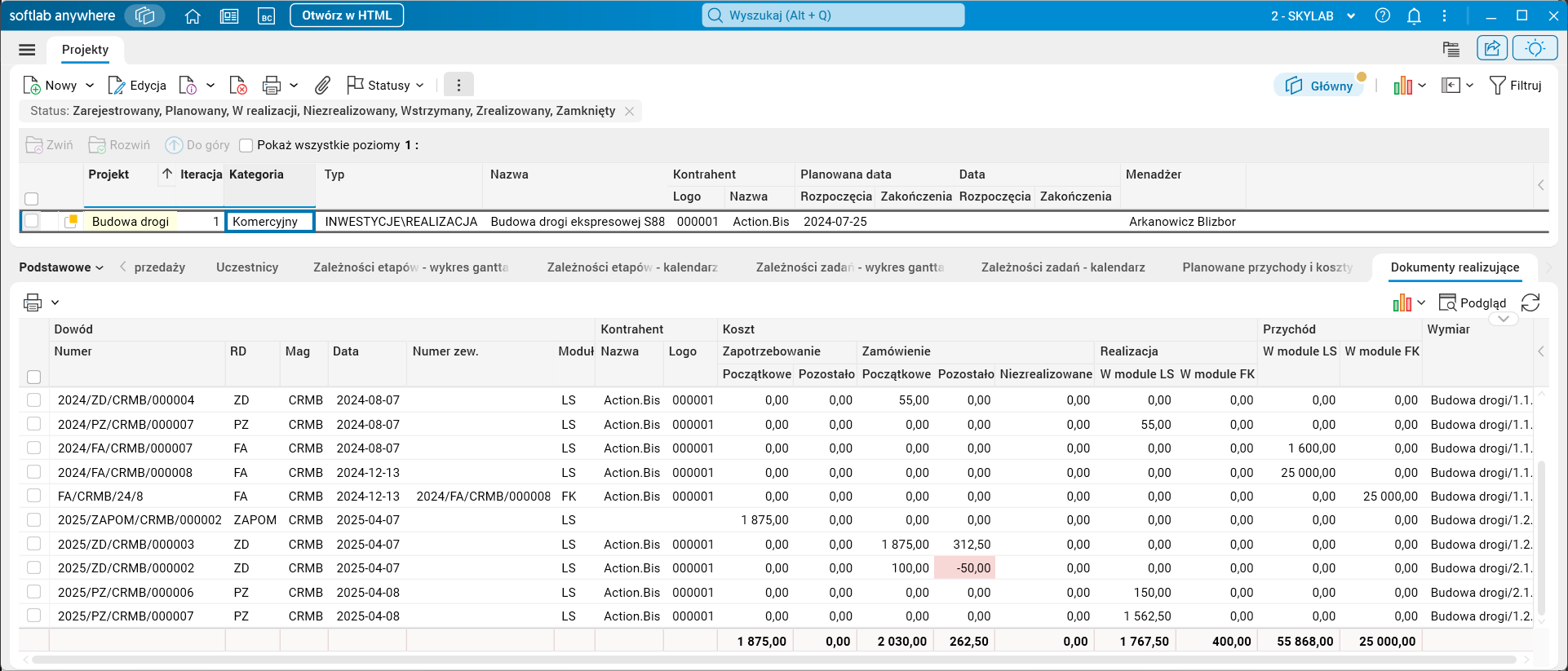Click the delete document icon in toolbar
Viewport: 1568px width, 671px height.
[238, 85]
